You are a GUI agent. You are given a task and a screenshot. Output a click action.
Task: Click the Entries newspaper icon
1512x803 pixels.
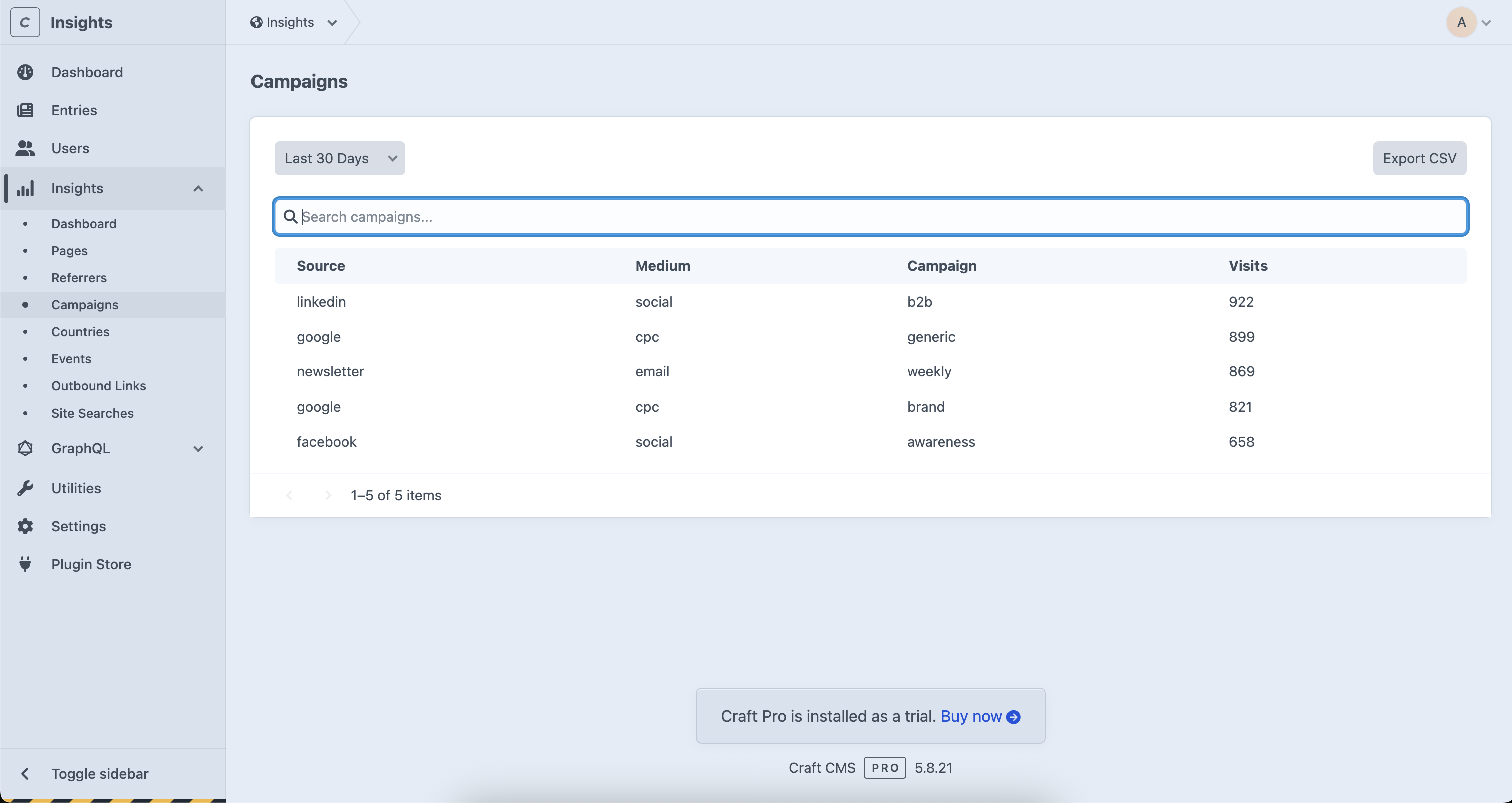[x=25, y=110]
